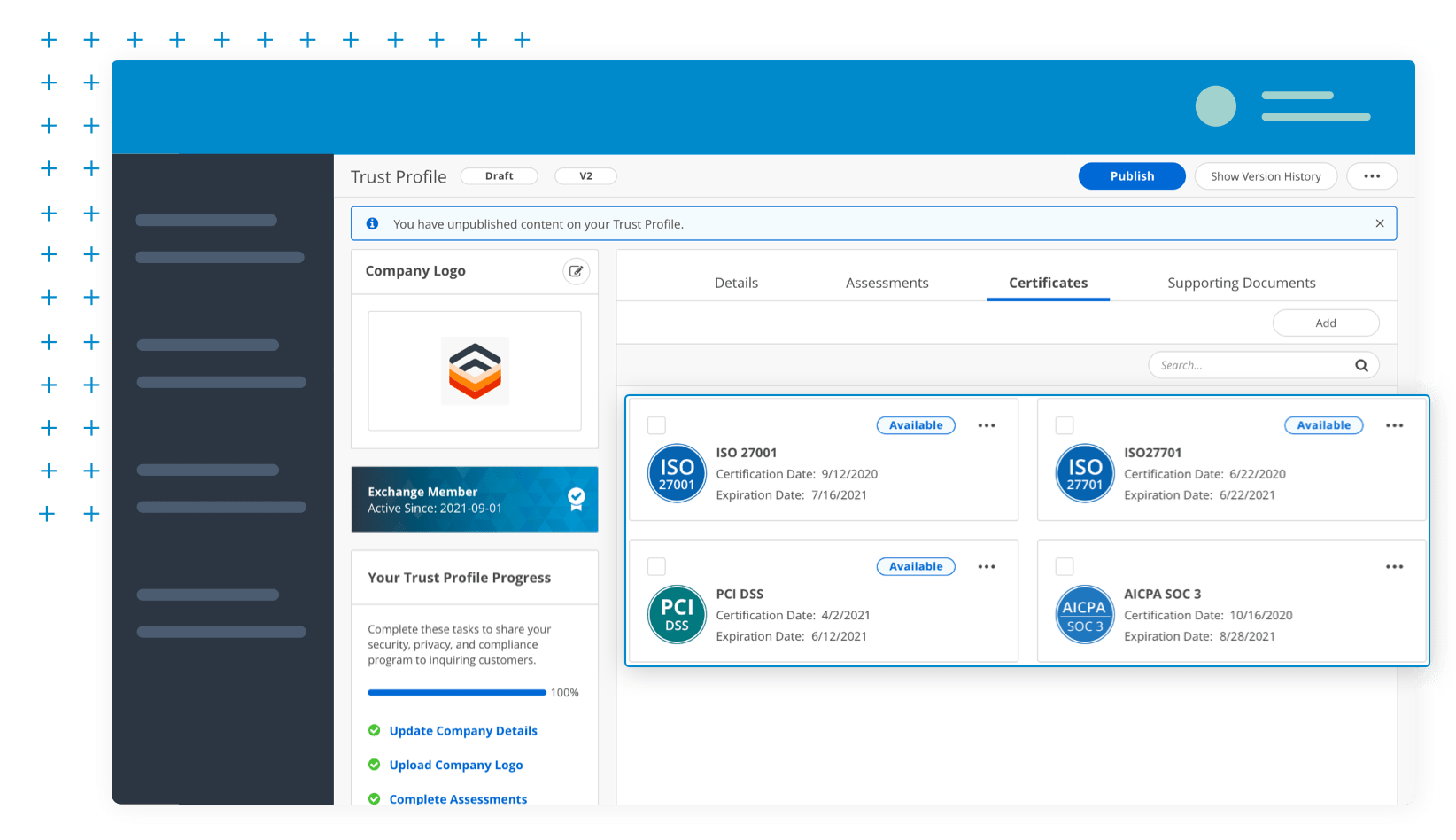
Task: Click Expiration Date 7/16/2021 text
Action: click(x=792, y=495)
